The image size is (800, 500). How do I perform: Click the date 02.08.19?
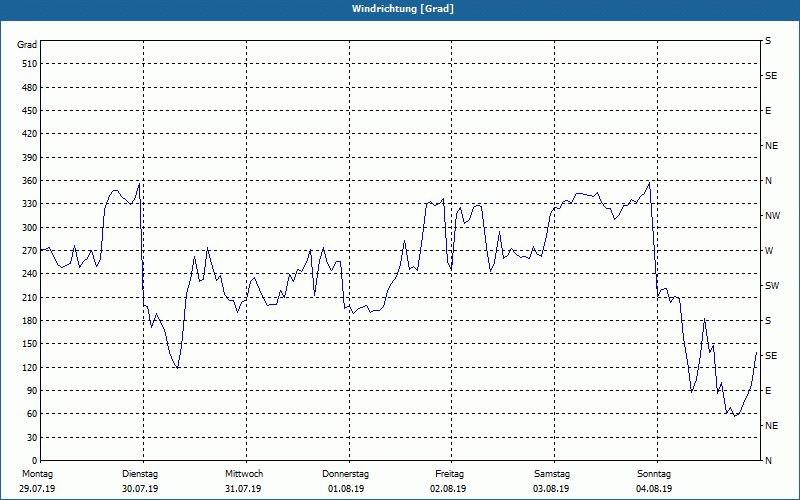[x=448, y=489]
